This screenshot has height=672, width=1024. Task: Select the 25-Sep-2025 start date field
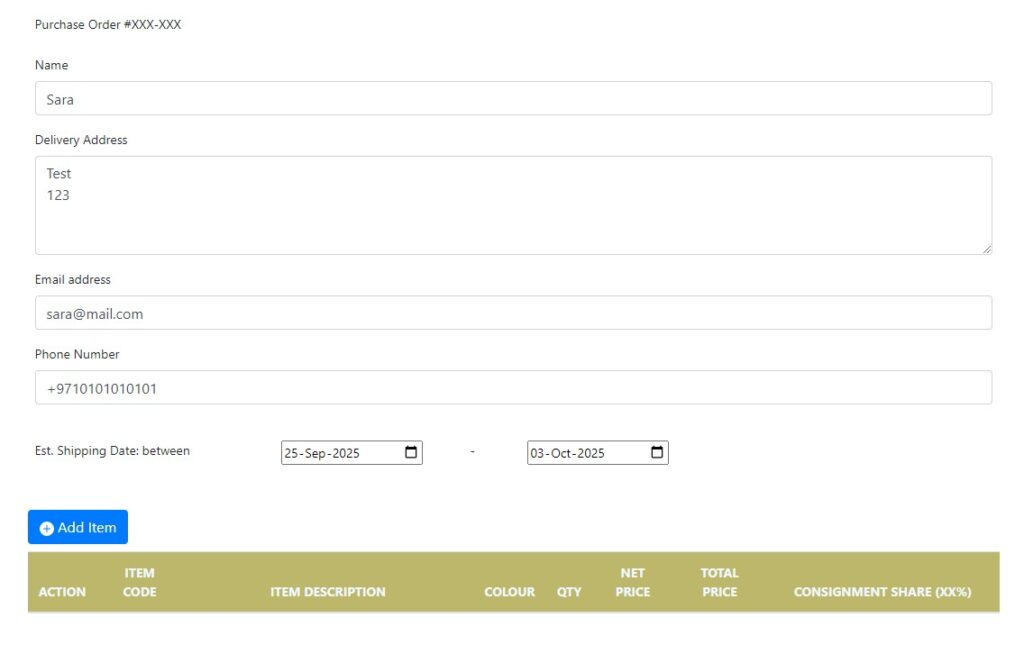(x=340, y=453)
